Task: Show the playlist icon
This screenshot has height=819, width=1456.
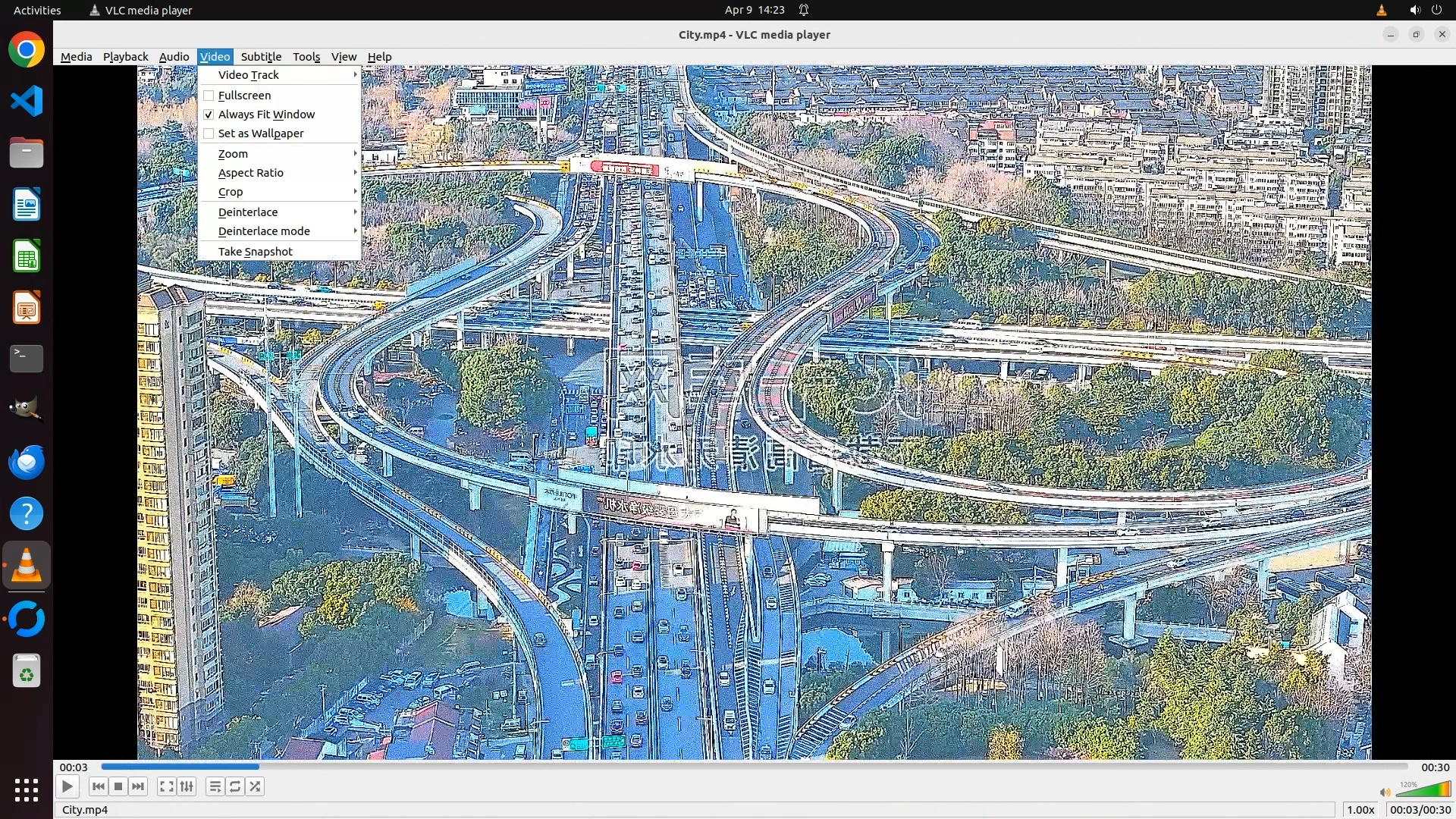Action: [215, 786]
